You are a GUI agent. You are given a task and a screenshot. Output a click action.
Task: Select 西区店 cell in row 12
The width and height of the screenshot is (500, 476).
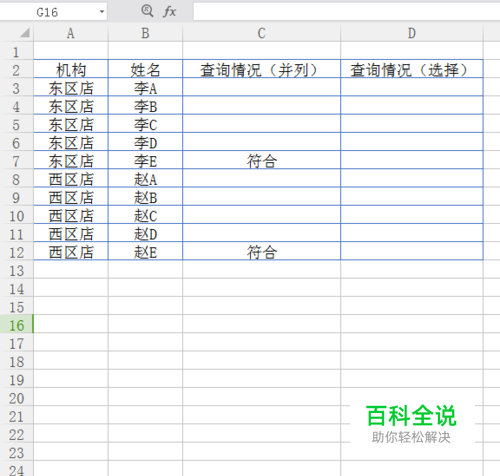71,252
